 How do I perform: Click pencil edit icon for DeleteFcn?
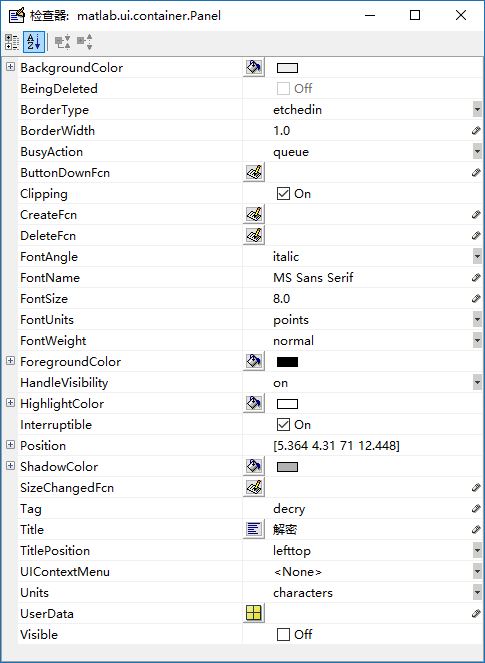coord(476,236)
